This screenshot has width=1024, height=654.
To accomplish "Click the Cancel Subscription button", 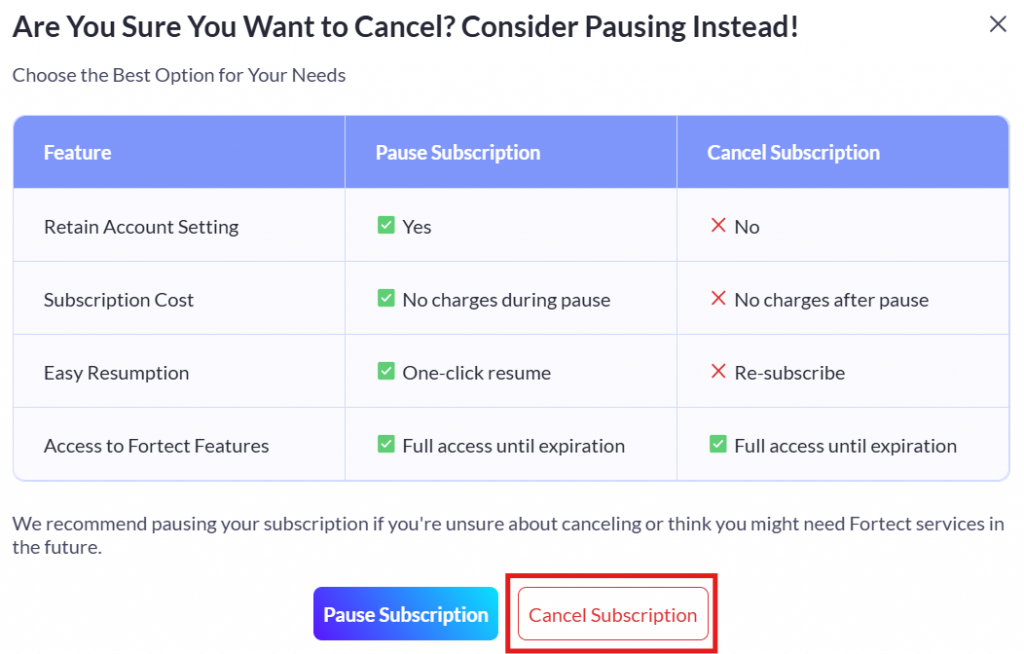I will click(613, 613).
